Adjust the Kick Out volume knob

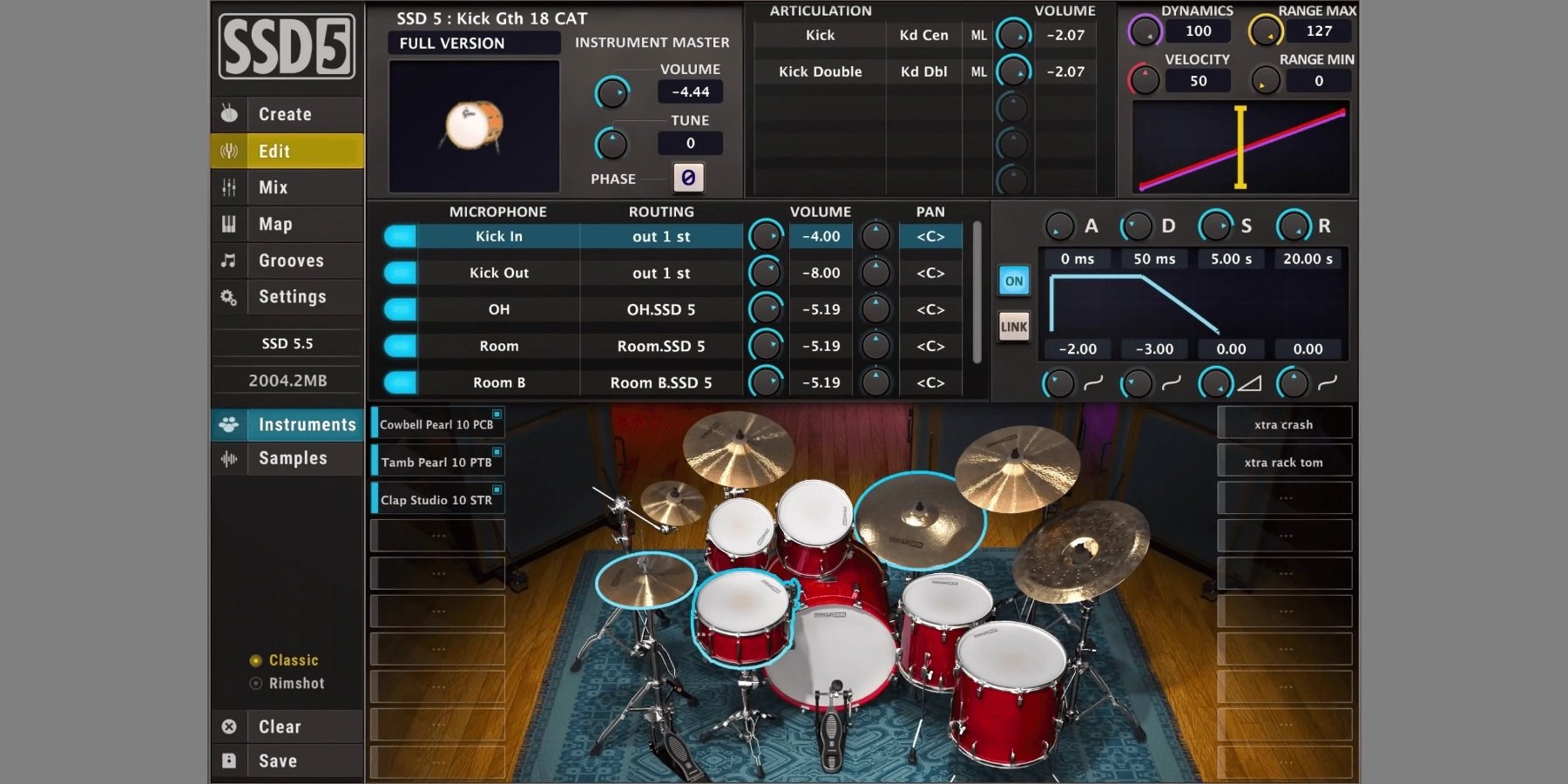(x=766, y=272)
